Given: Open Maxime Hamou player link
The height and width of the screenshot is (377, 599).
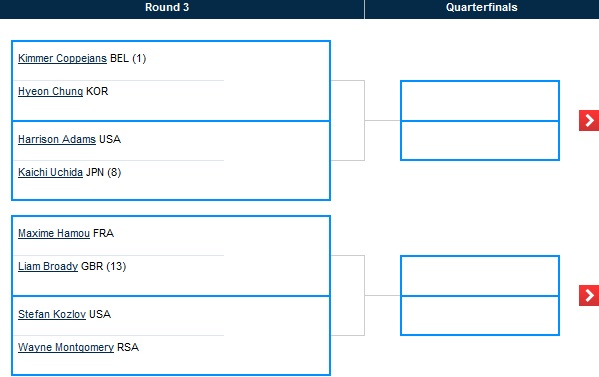Looking at the screenshot, I should coord(54,233).
